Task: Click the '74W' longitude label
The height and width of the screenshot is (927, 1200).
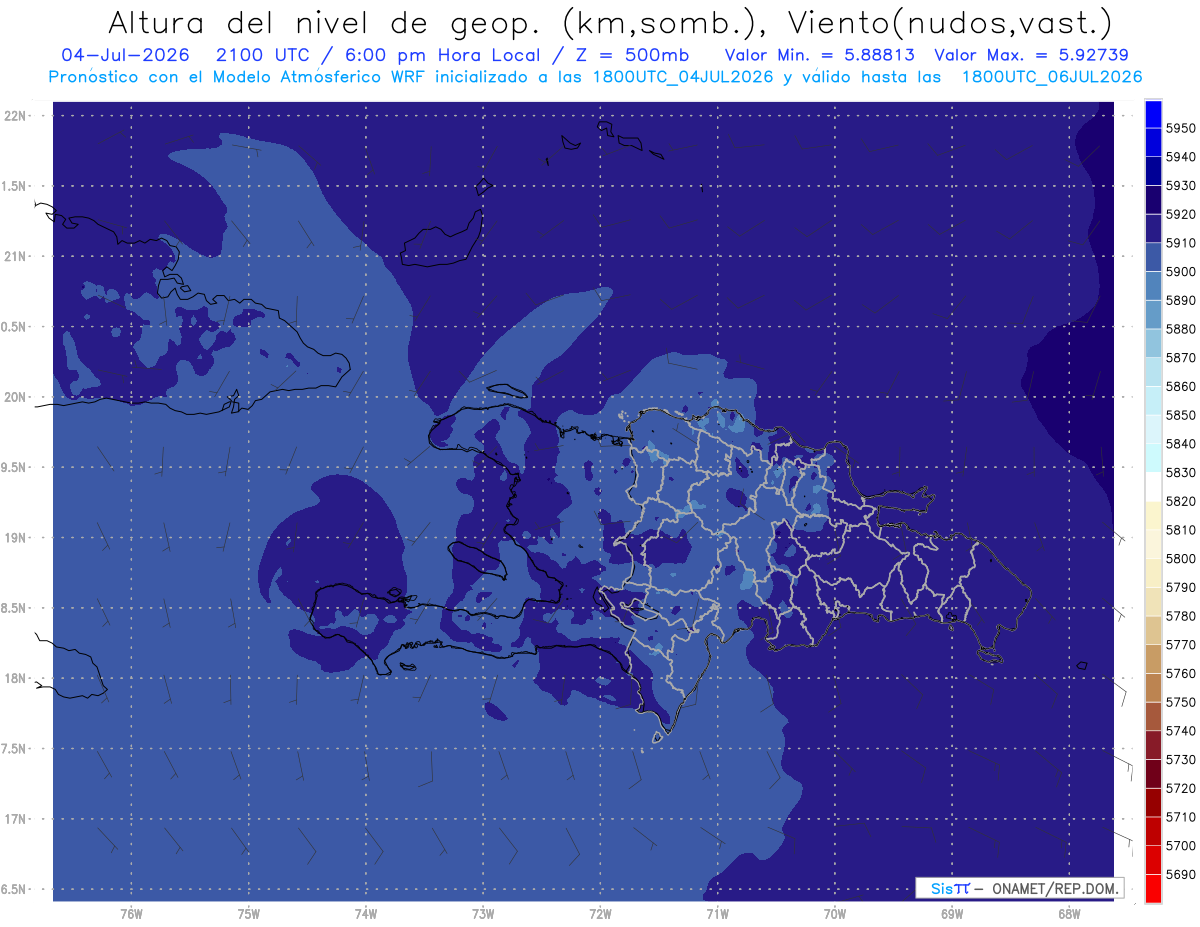Action: tap(366, 913)
